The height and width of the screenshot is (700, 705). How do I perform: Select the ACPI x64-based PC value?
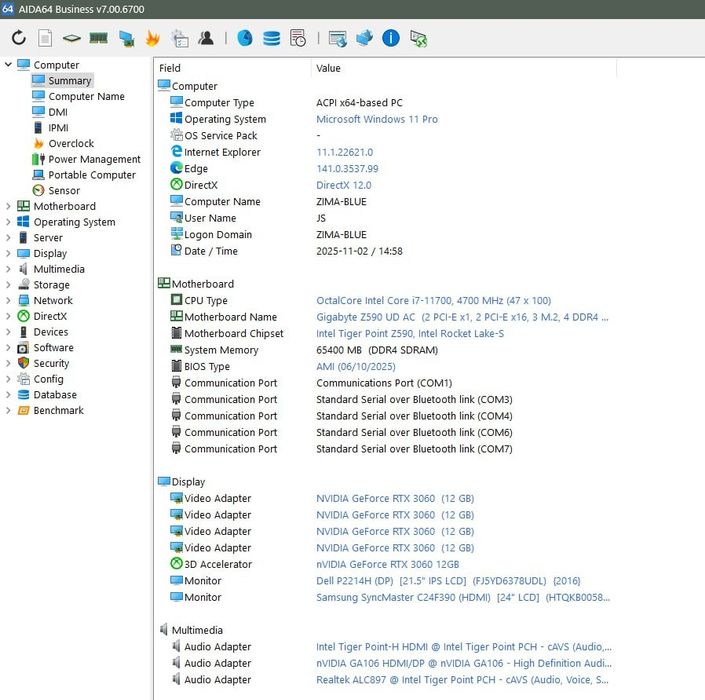point(359,103)
